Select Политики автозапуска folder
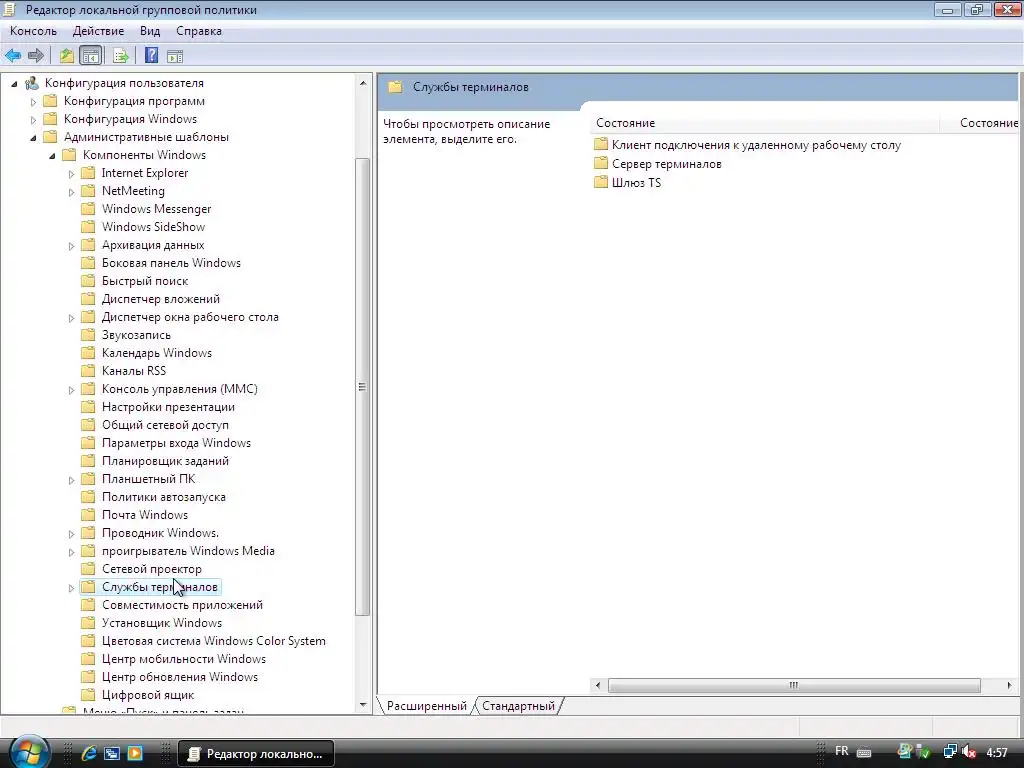The height and width of the screenshot is (768, 1024). click(x=163, y=496)
